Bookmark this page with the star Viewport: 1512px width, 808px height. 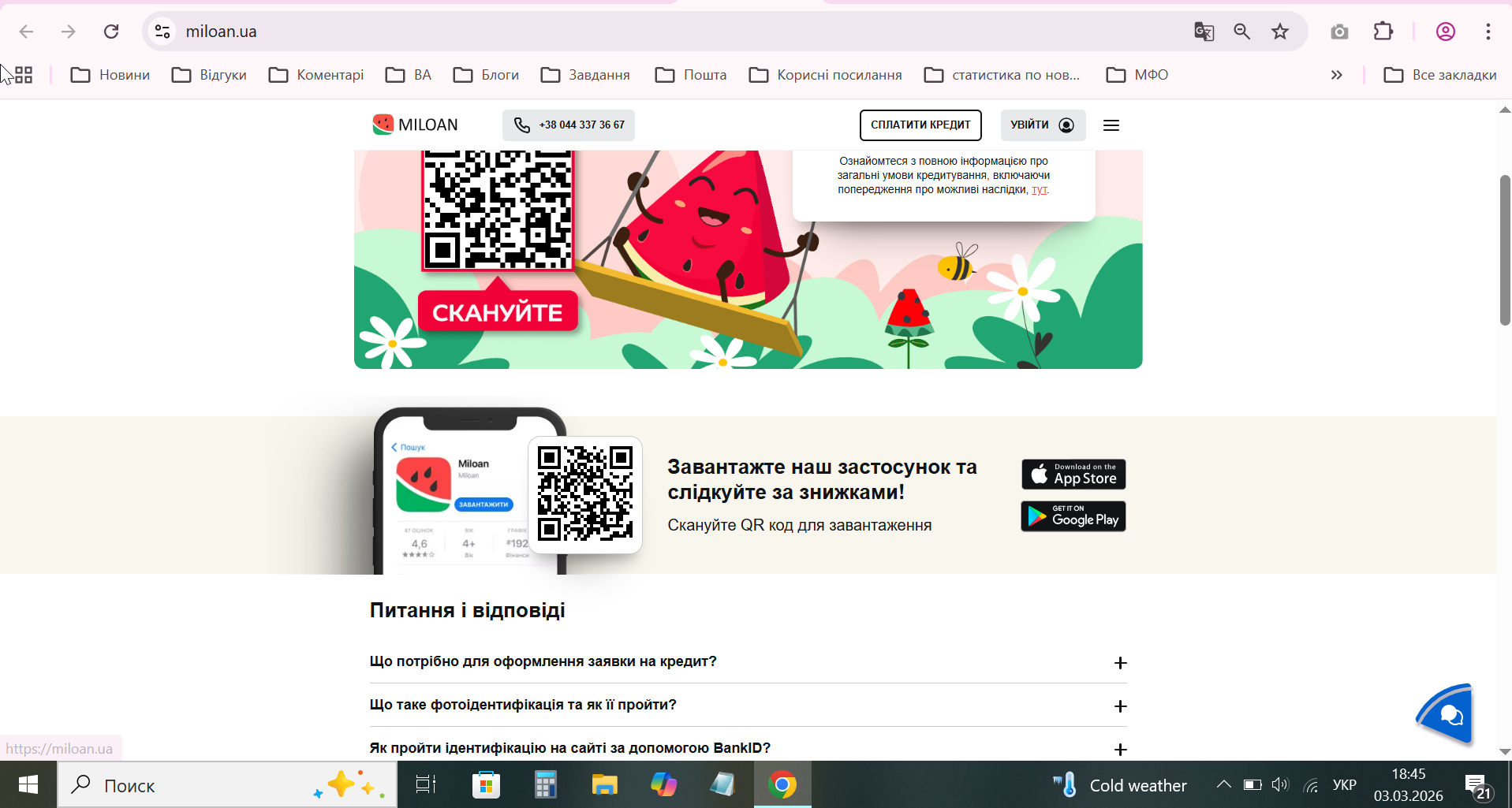[1280, 32]
